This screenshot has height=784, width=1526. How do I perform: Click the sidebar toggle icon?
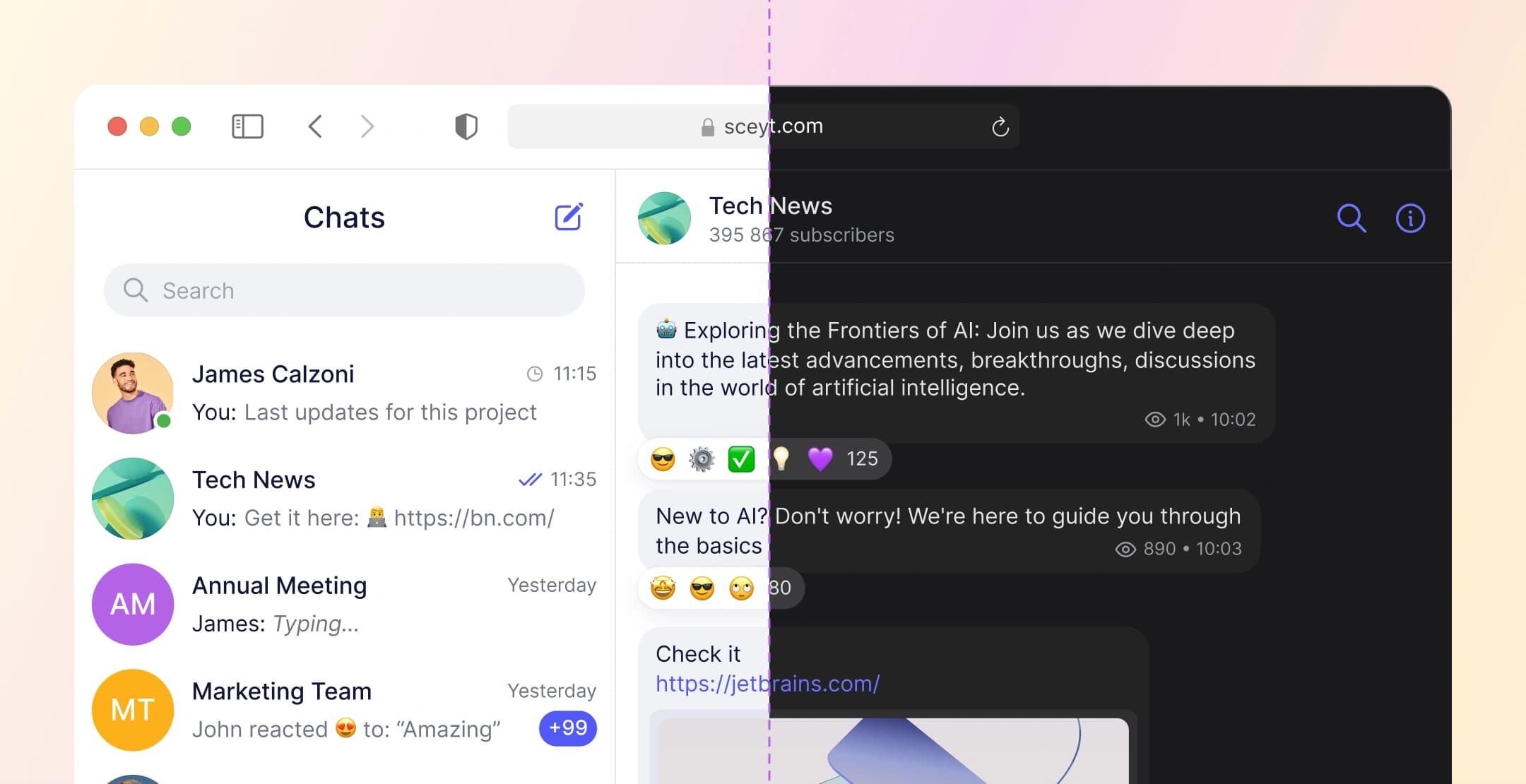click(x=247, y=126)
